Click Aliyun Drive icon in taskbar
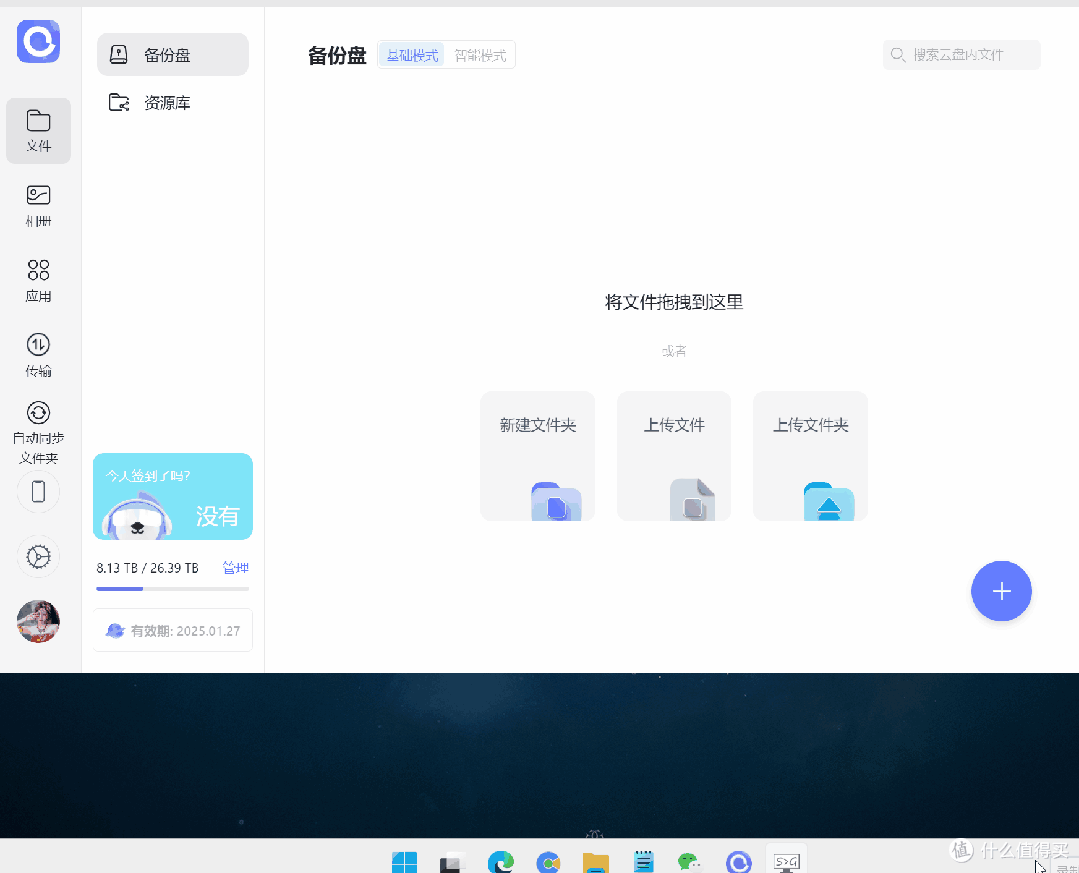The image size is (1079, 873). [x=738, y=862]
